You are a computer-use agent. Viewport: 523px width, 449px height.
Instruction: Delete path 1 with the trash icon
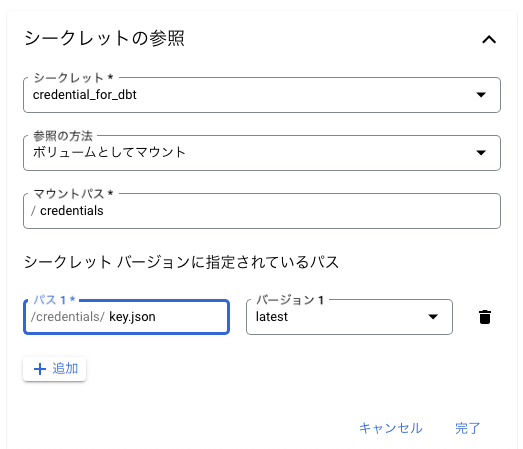pos(485,317)
